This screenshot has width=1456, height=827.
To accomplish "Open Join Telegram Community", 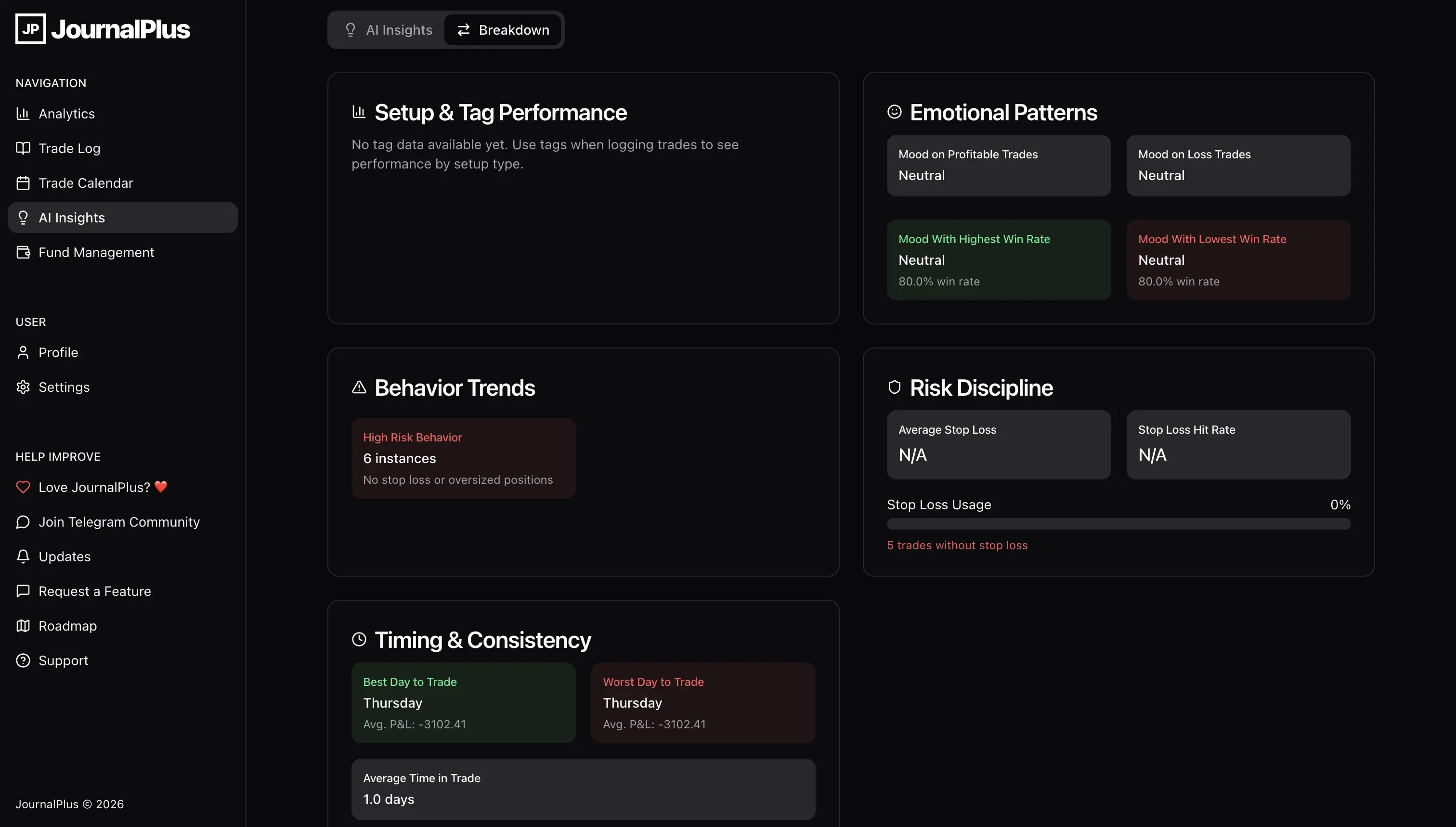I will [119, 521].
